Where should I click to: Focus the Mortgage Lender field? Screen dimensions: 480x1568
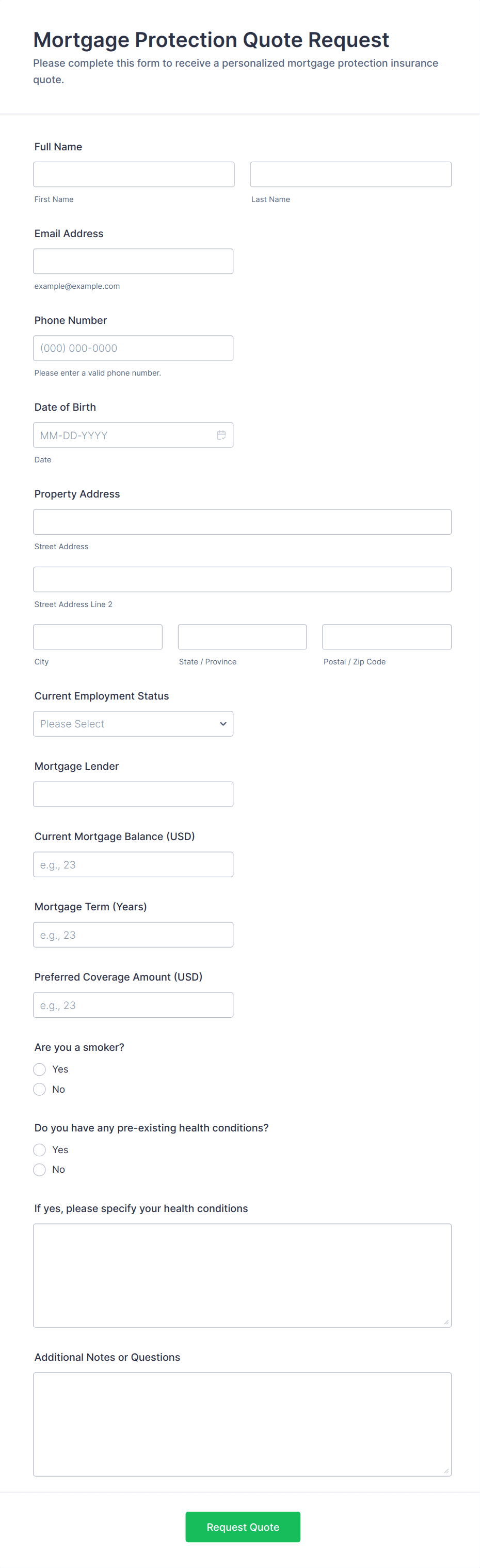[133, 795]
